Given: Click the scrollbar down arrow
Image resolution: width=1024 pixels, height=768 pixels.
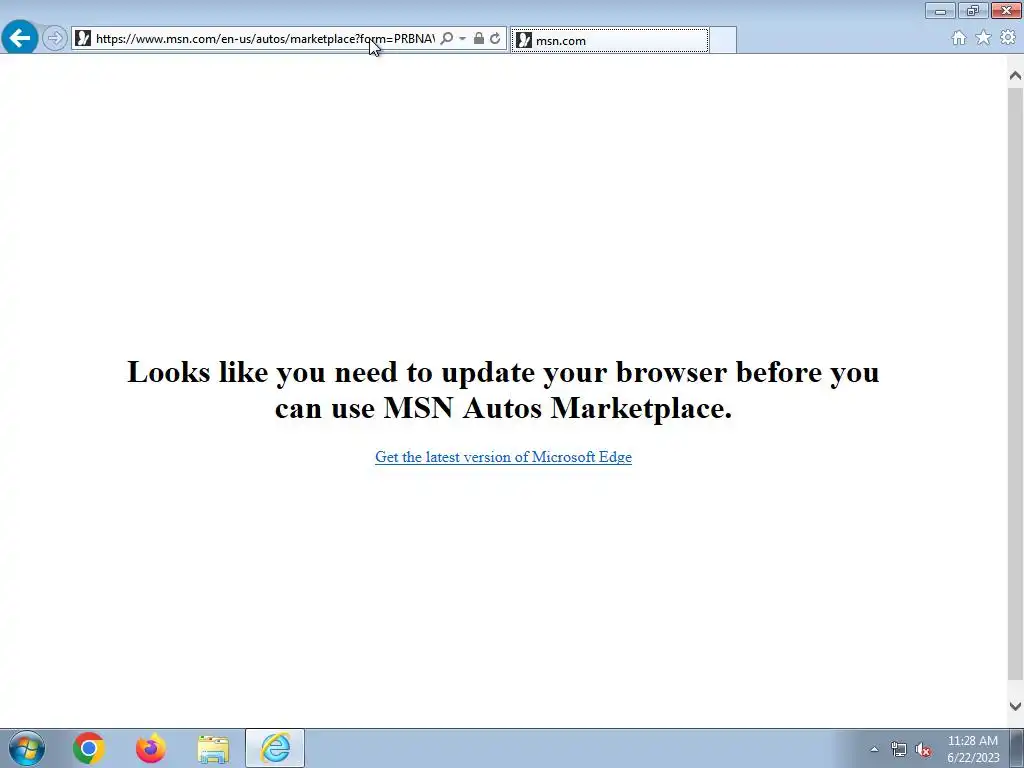Looking at the screenshot, I should (x=1016, y=706).
